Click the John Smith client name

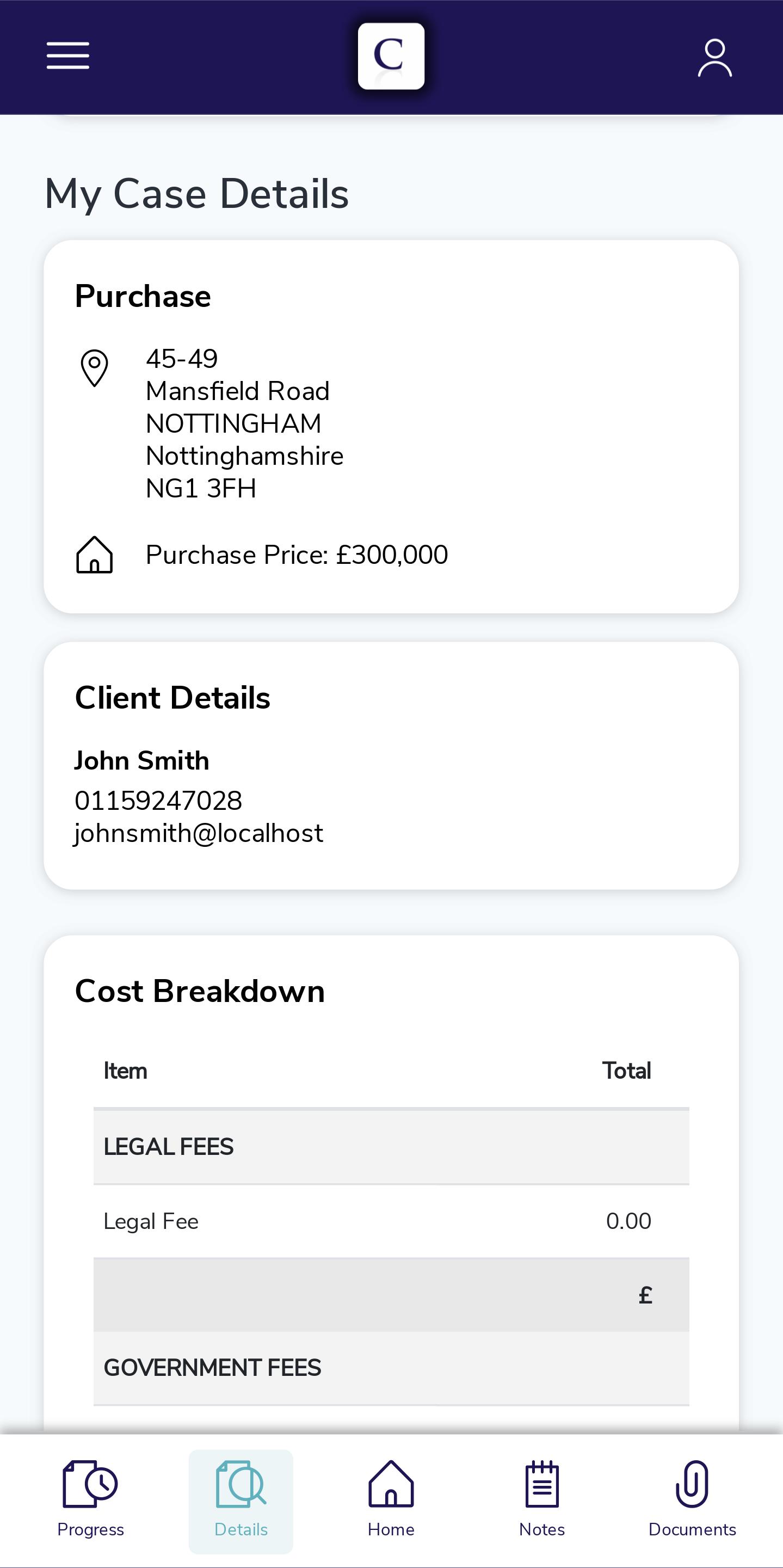point(142,760)
